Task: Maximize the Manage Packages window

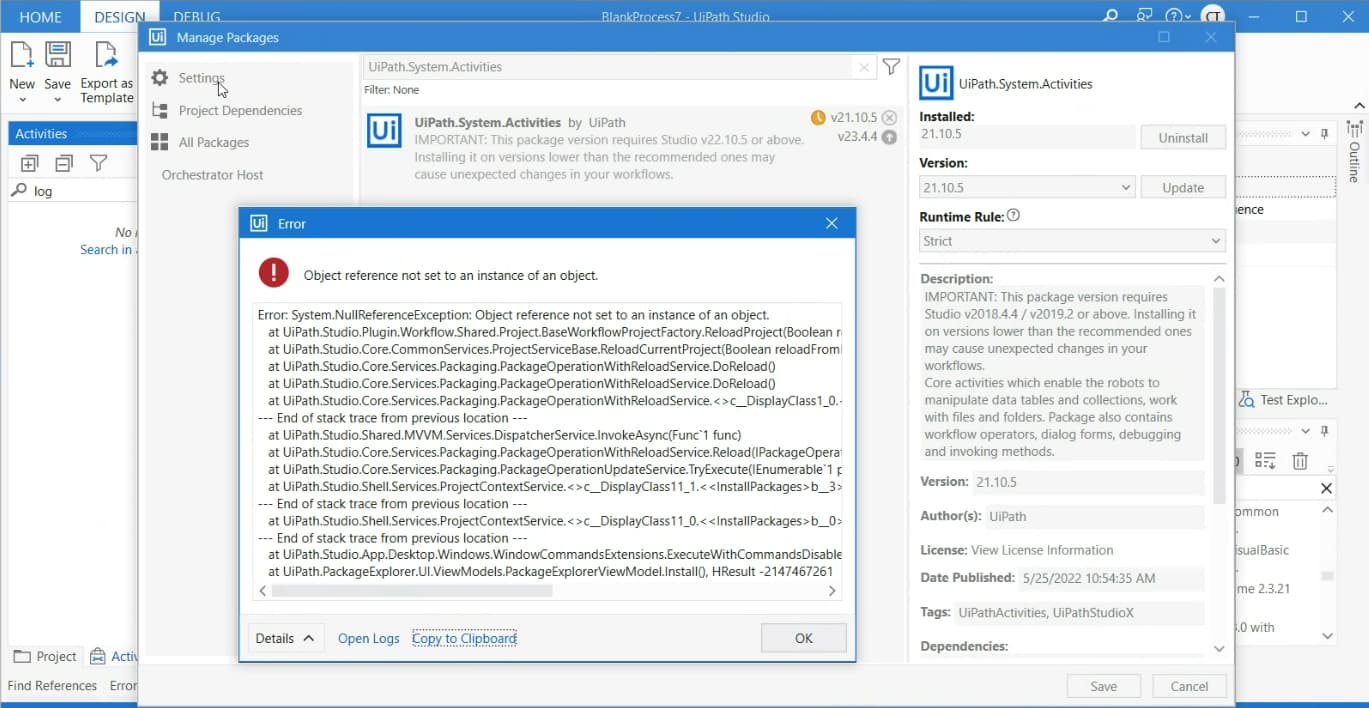Action: (x=1163, y=37)
